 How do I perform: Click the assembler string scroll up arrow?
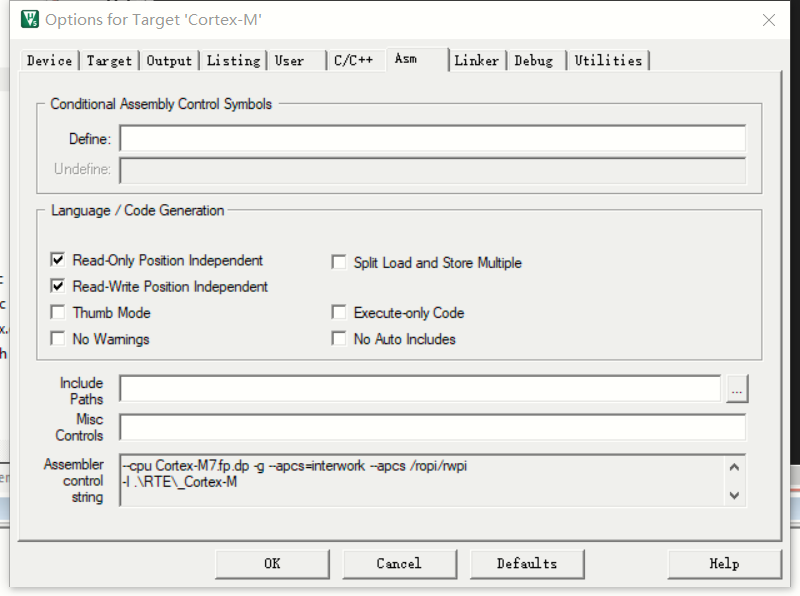point(735,467)
